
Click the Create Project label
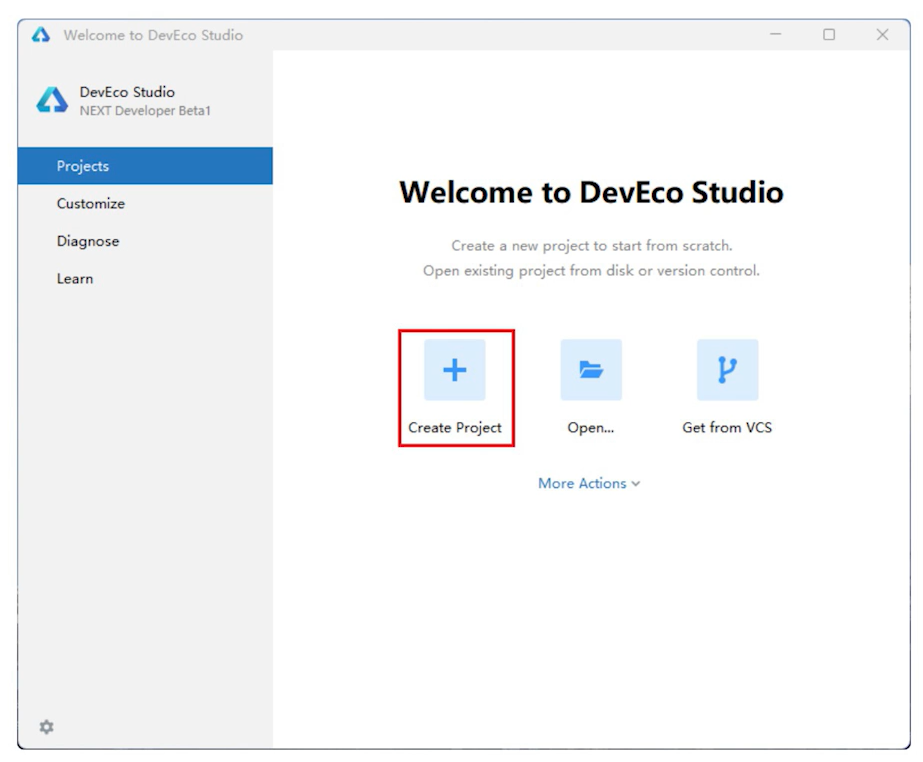pos(455,428)
